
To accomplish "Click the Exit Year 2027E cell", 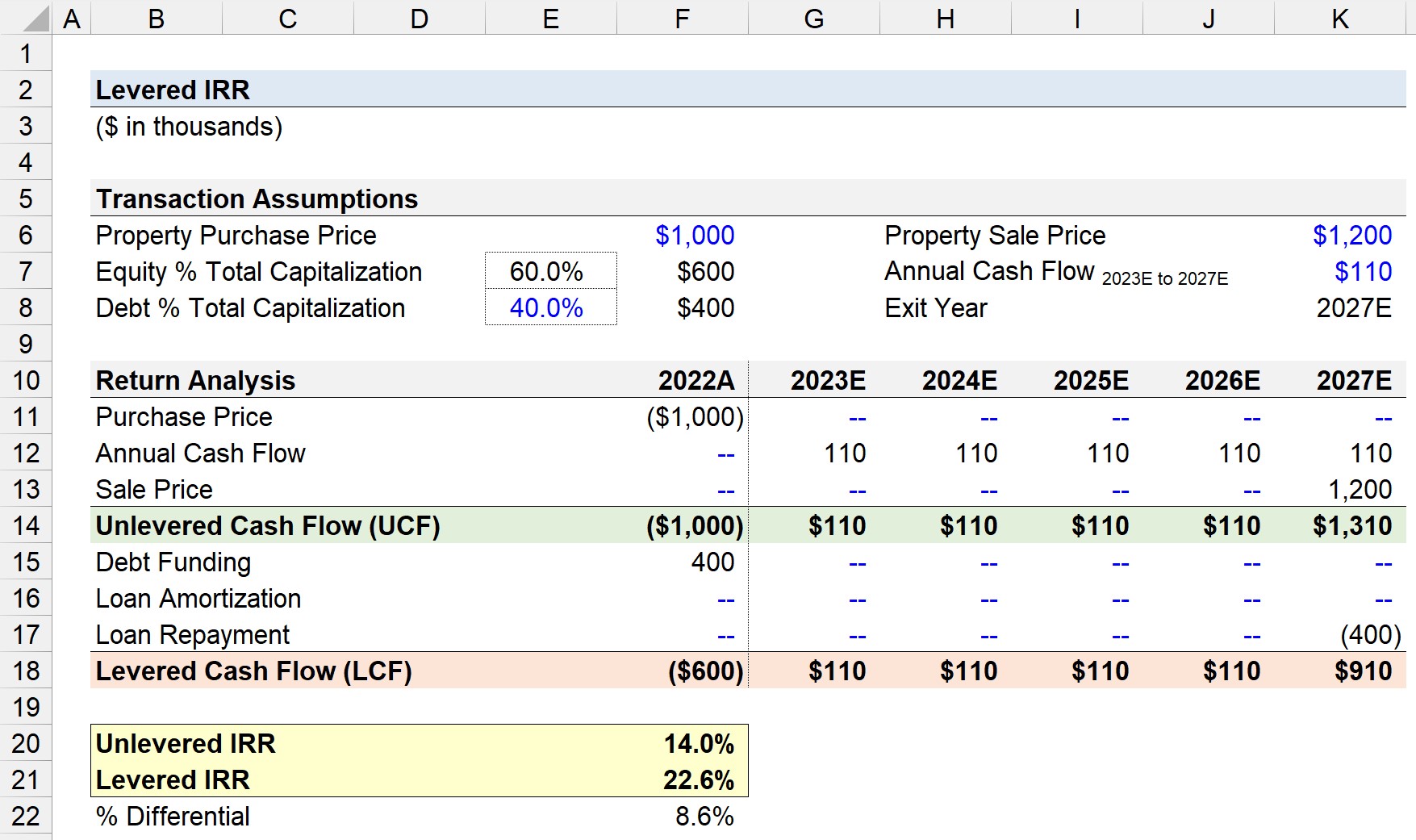I will point(1340,307).
